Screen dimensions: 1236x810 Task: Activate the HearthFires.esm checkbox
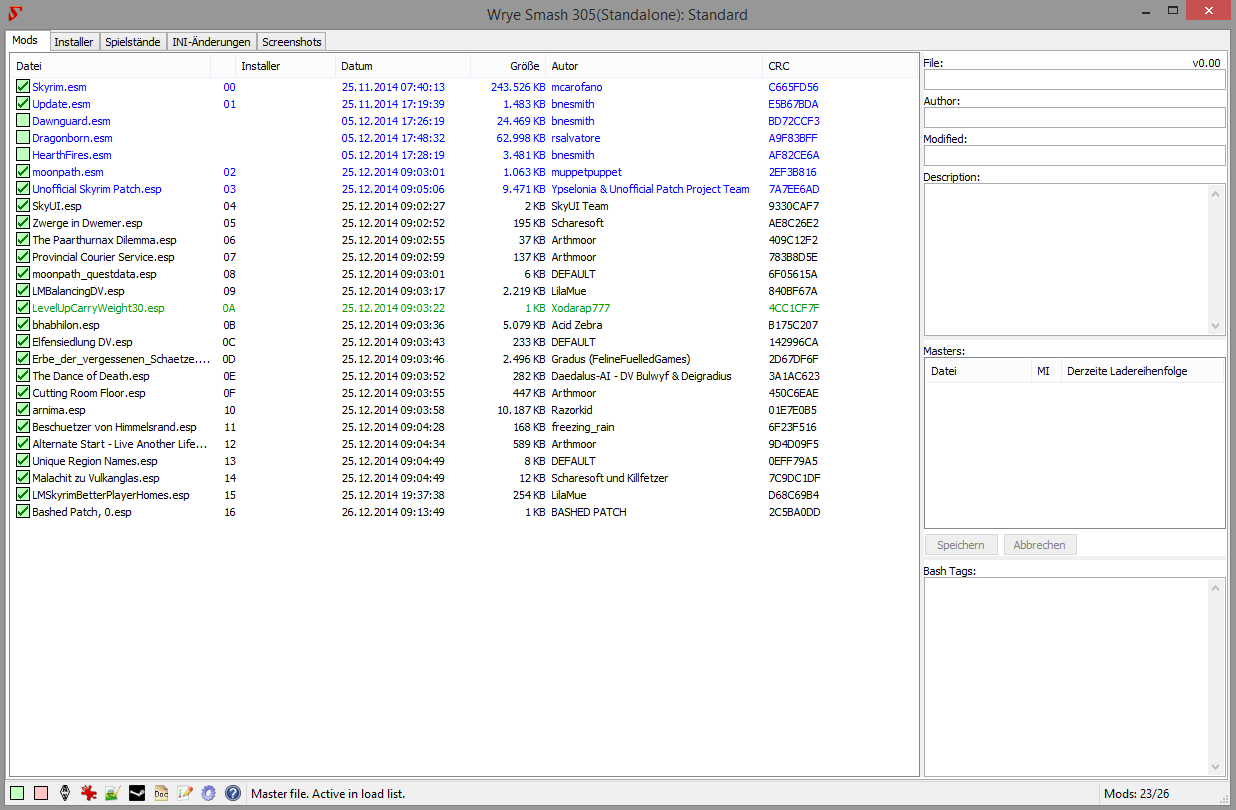[23, 155]
